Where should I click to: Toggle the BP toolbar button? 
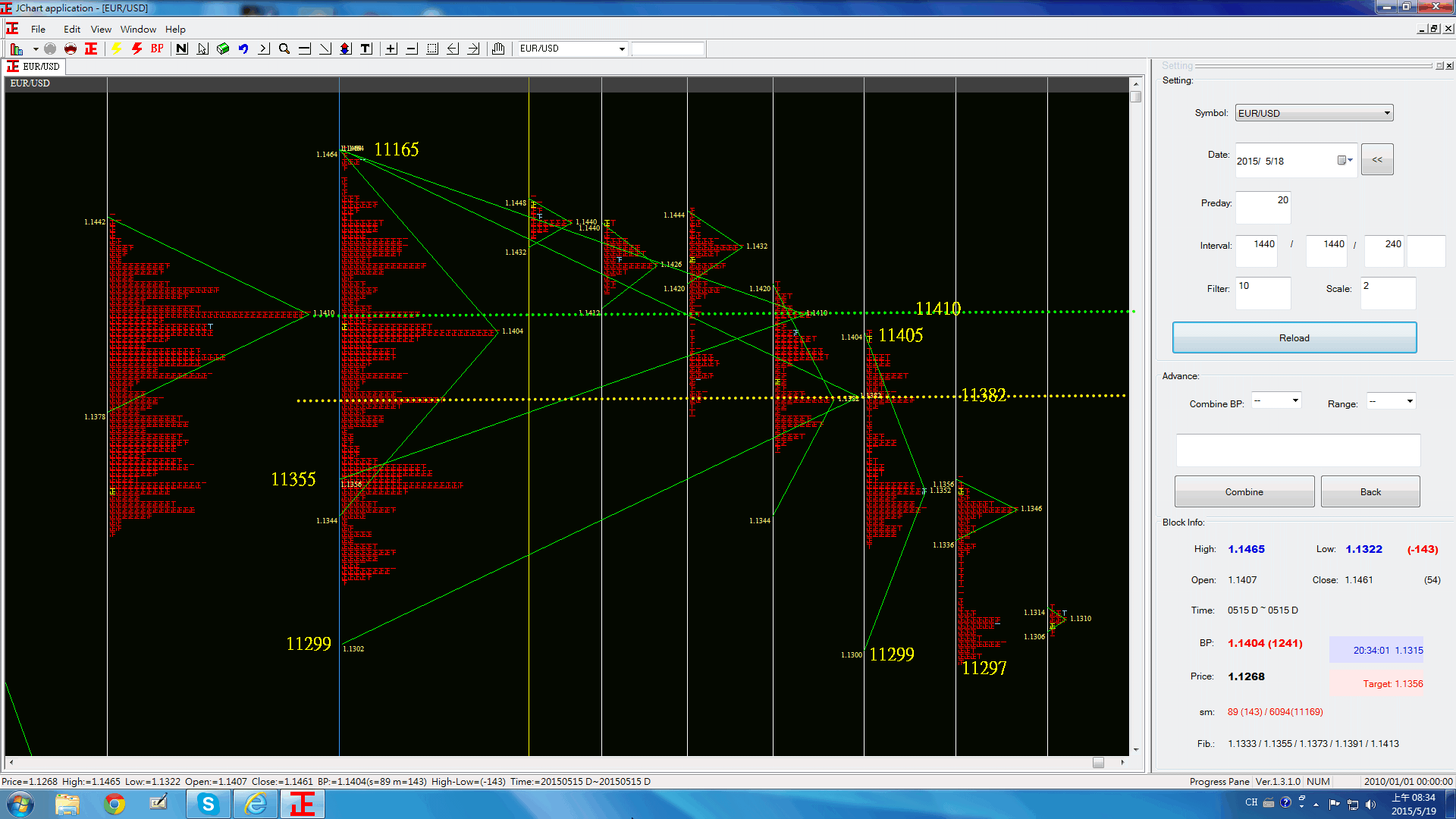[157, 49]
